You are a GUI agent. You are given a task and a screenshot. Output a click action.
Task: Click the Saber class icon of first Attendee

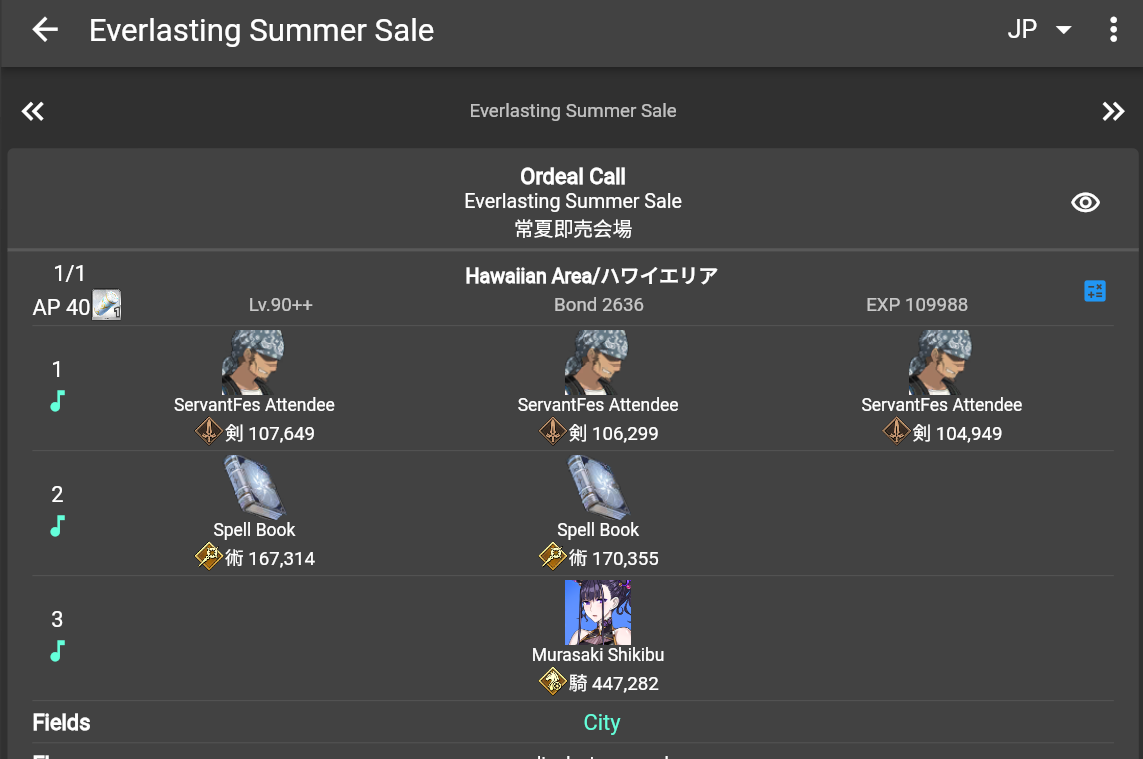209,432
